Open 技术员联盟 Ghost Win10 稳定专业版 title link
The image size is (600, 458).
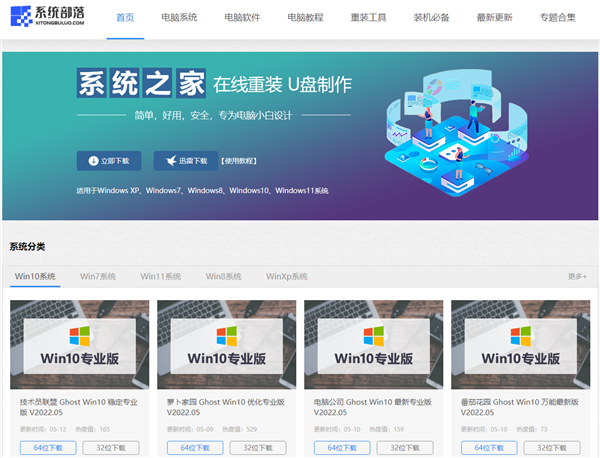click(x=79, y=407)
